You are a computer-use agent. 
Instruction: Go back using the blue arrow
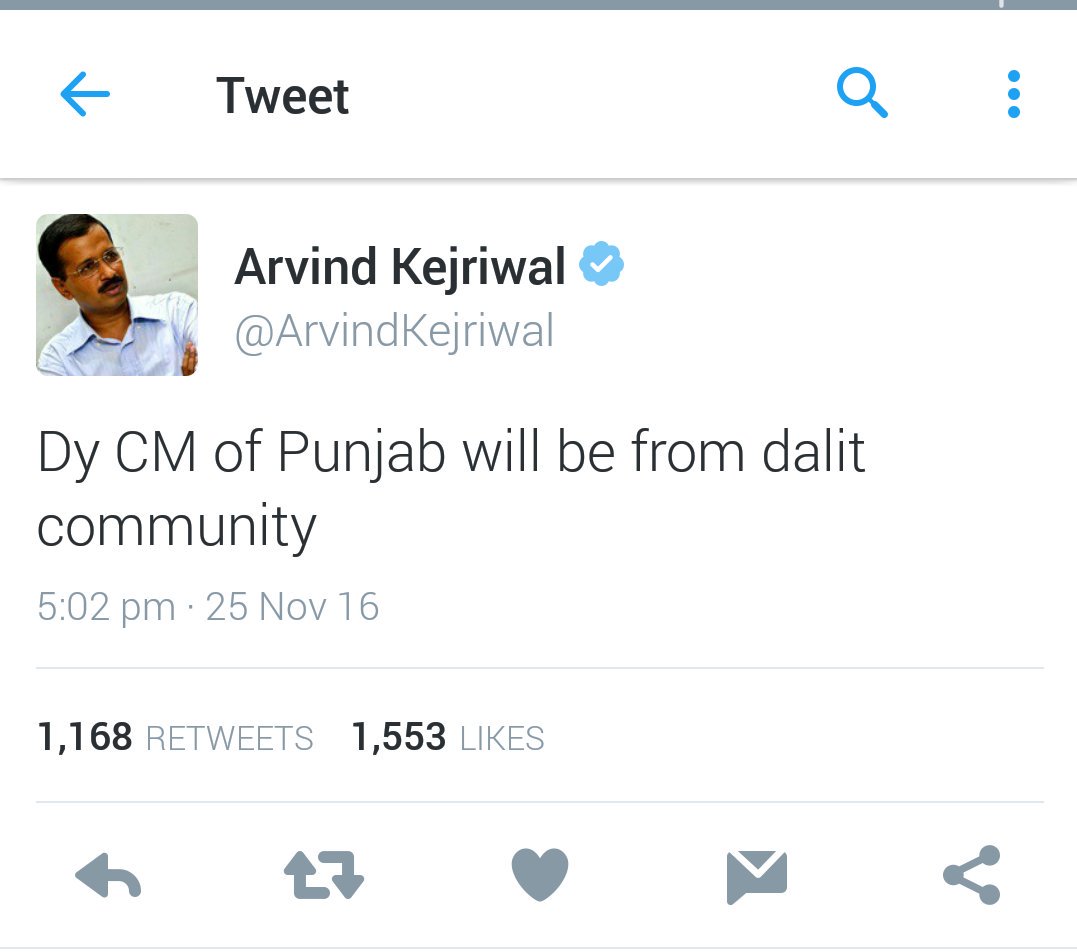click(x=85, y=94)
